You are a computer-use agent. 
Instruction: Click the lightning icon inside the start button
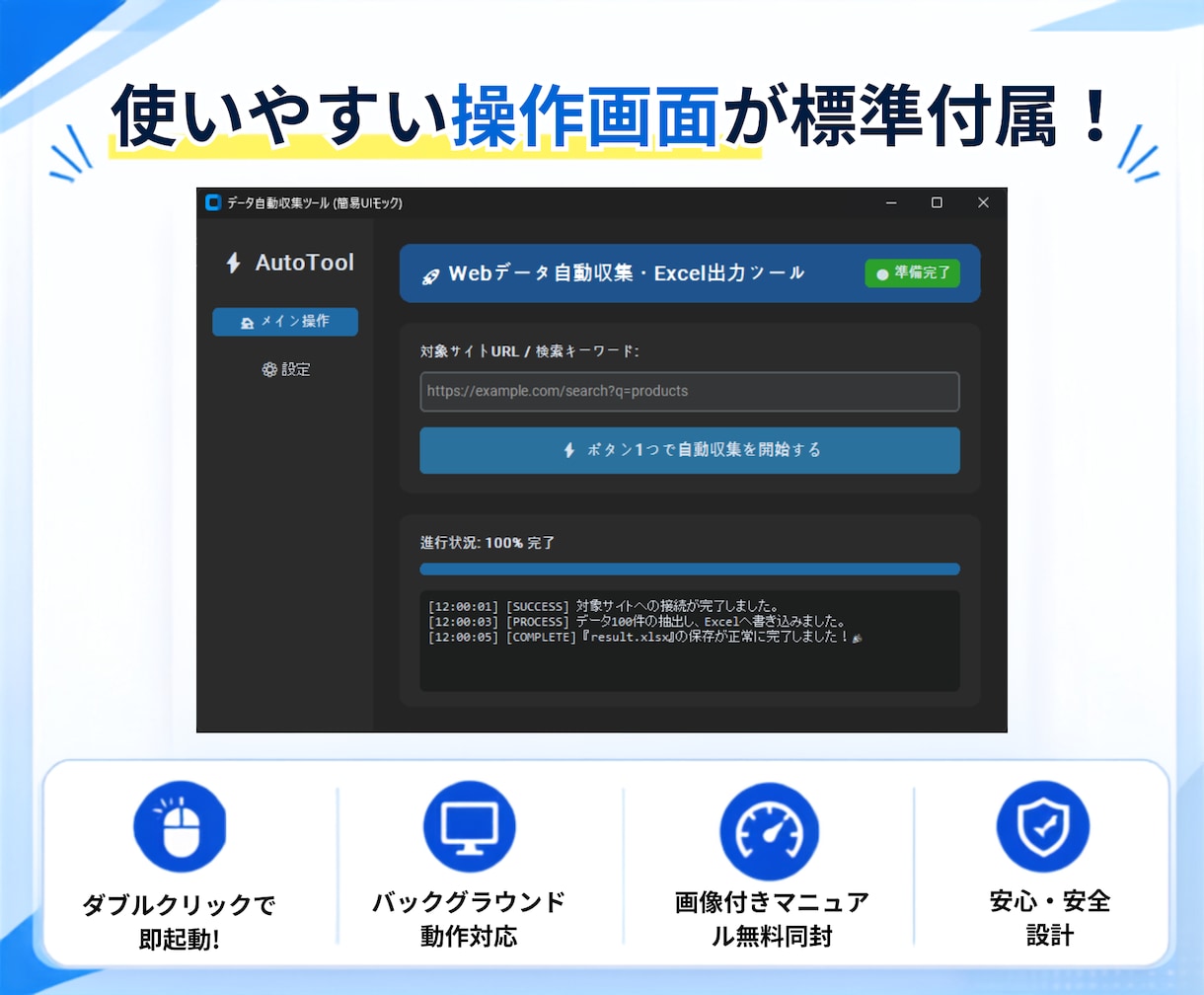coord(568,450)
